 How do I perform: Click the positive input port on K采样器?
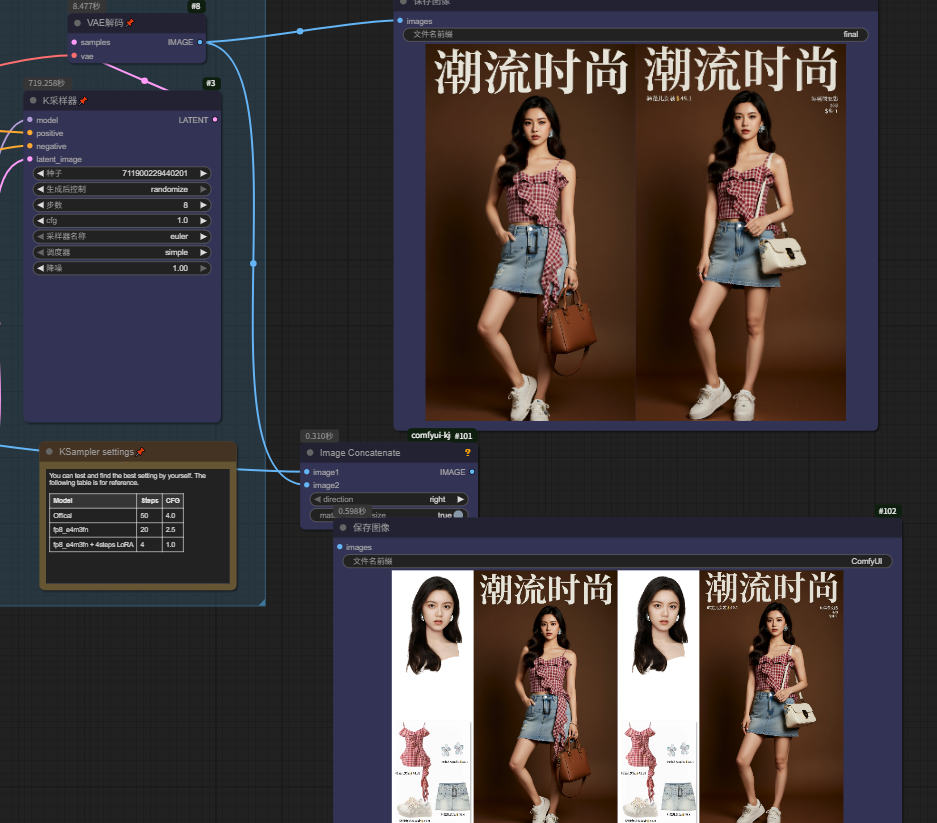tap(30, 133)
